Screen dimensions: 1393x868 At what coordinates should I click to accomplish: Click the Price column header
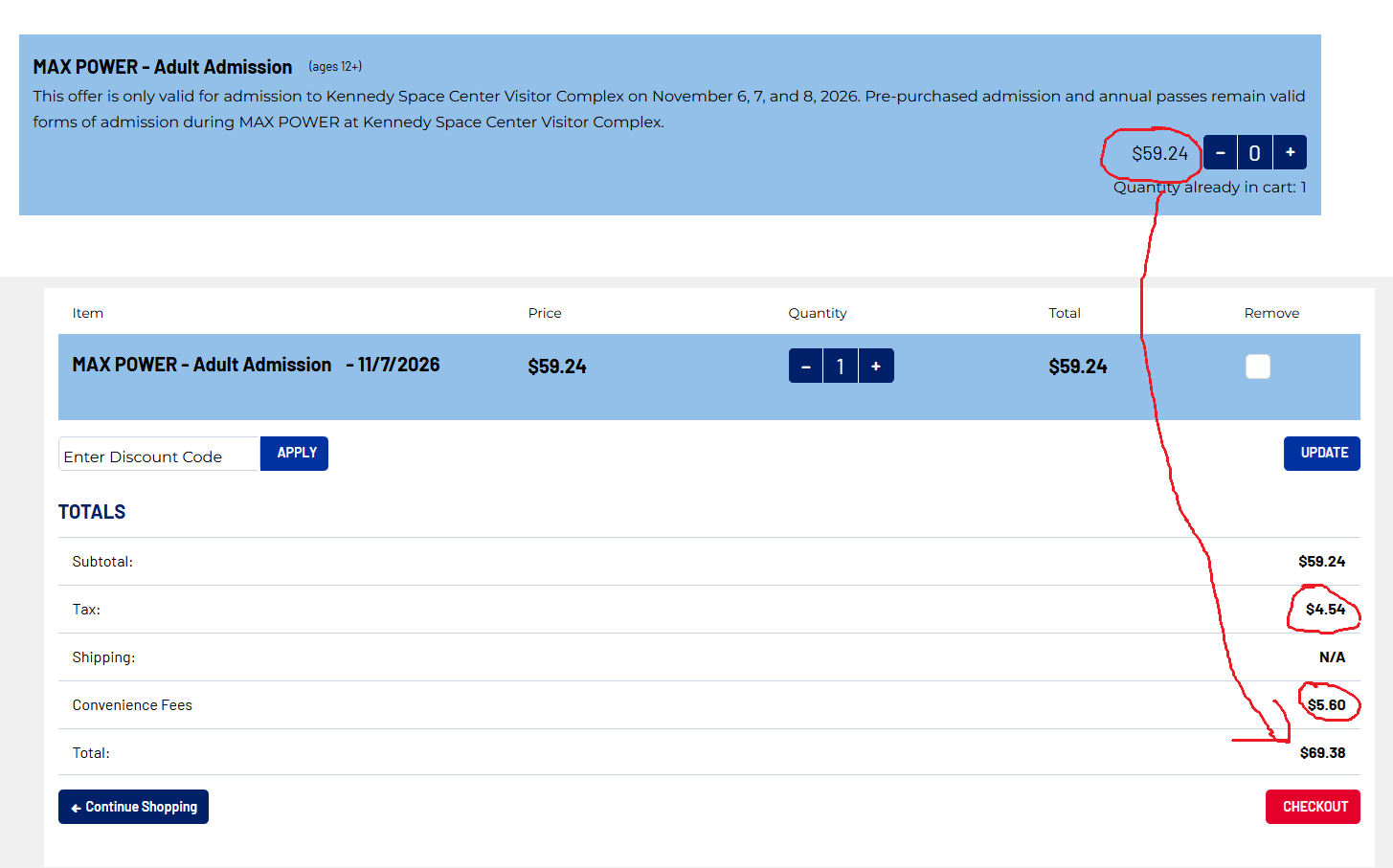pos(545,313)
